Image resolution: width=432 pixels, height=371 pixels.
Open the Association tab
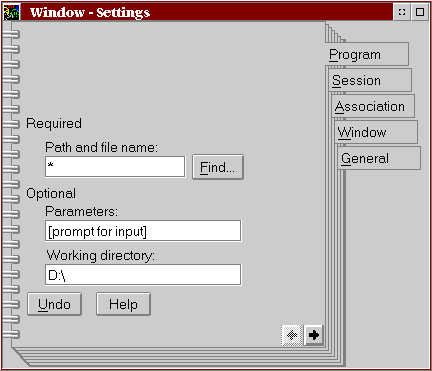[373, 106]
